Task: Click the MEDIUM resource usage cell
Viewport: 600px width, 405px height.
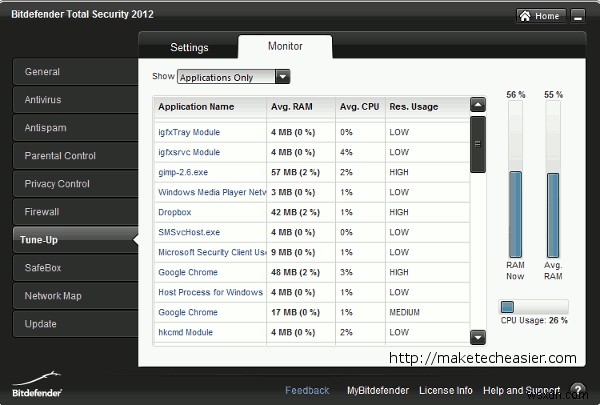Action: [x=404, y=312]
